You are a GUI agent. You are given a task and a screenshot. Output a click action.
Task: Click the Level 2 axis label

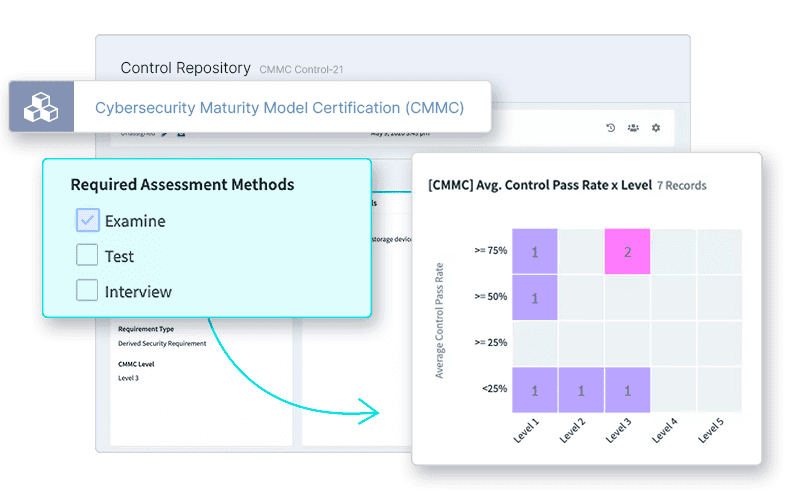point(572,431)
